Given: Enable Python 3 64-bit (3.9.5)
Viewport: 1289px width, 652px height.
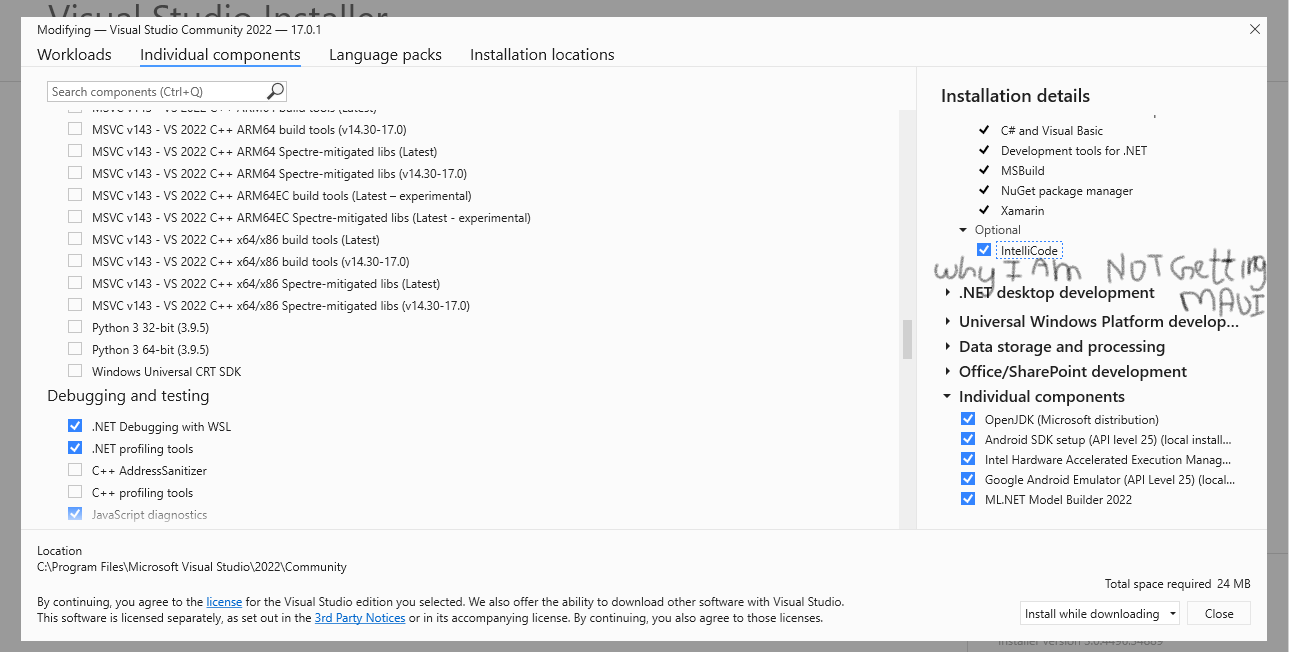Looking at the screenshot, I should tap(75, 349).
